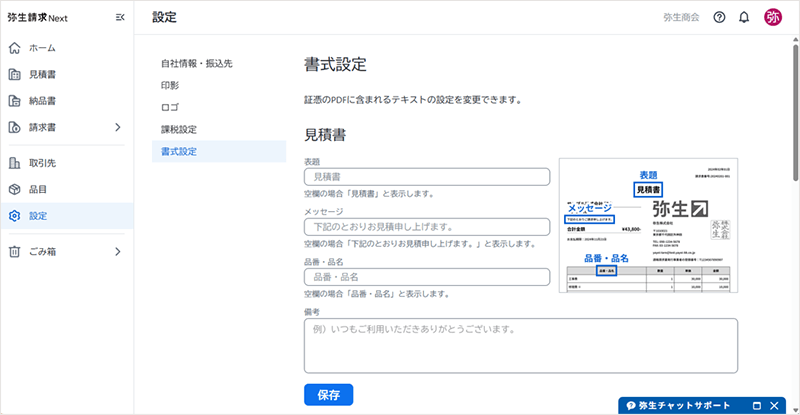
Task: Click the ごみ箱 trash can icon
Action: [14, 251]
